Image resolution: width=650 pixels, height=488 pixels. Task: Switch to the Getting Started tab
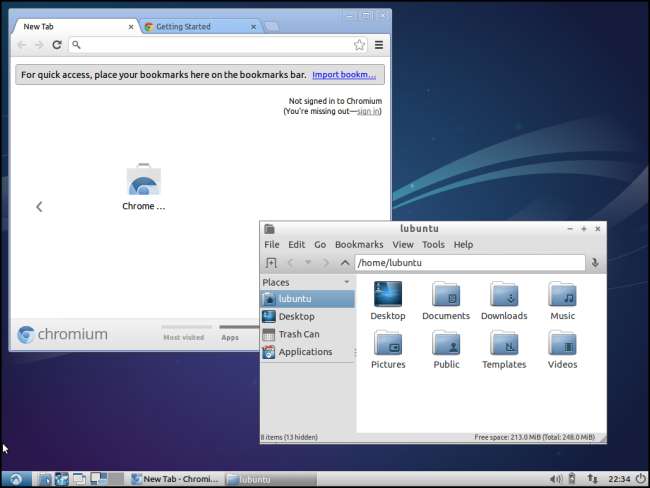click(195, 27)
